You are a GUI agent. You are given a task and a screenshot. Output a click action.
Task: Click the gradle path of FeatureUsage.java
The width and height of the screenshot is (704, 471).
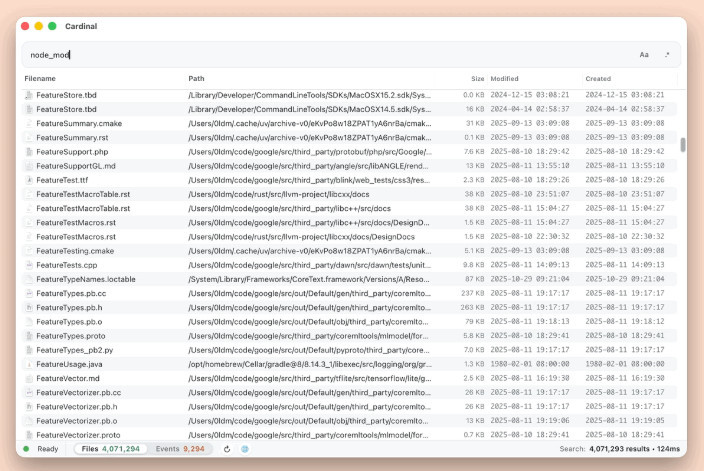[x=310, y=364]
